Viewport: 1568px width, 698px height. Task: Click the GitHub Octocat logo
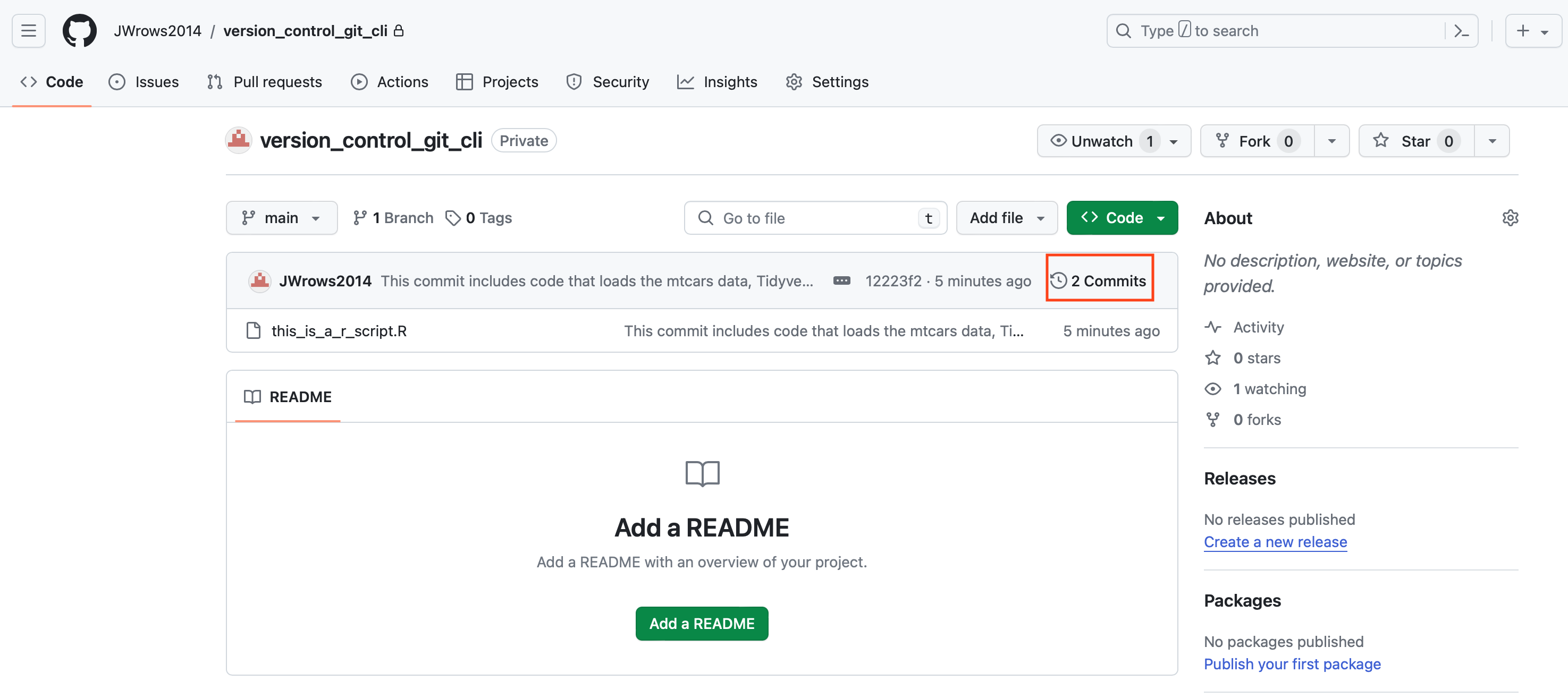click(79, 30)
